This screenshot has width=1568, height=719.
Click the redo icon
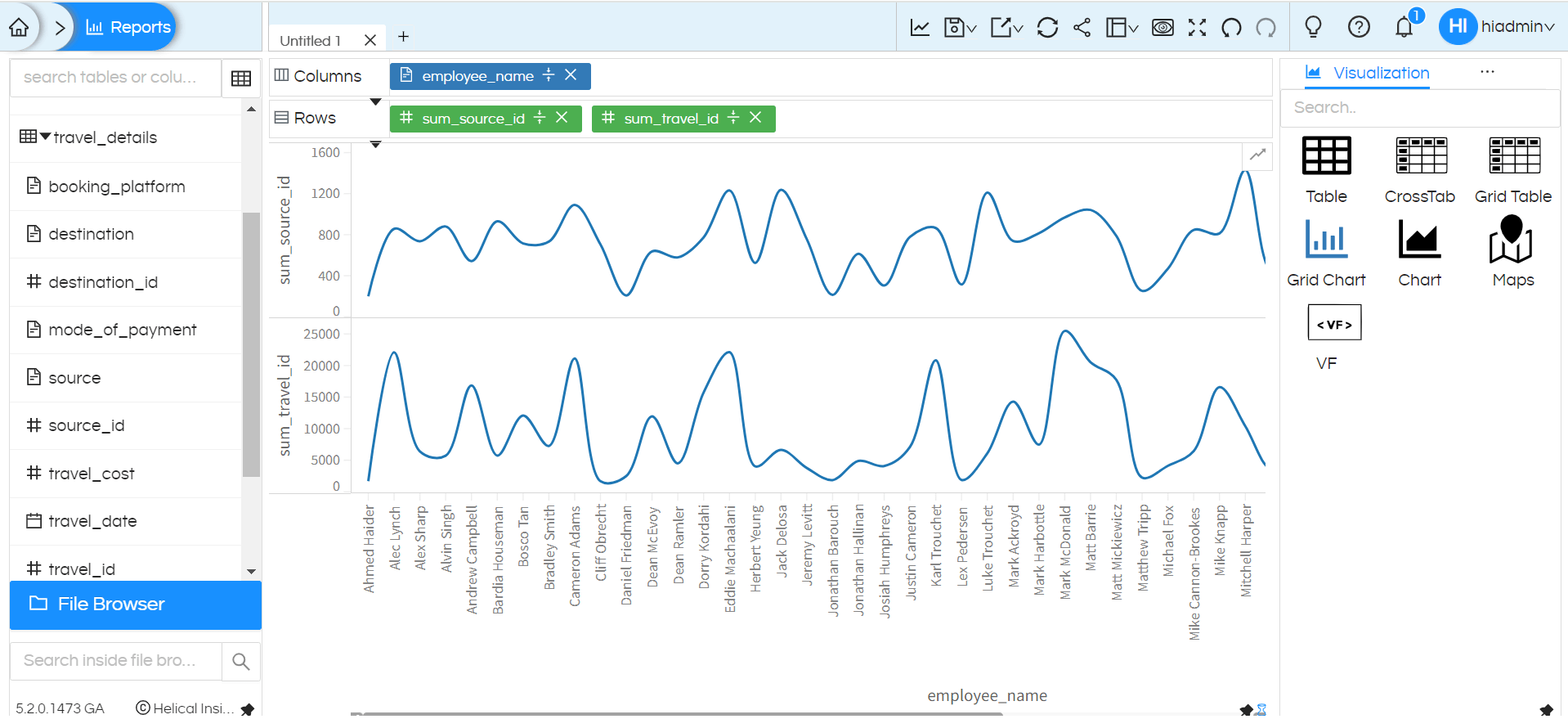coord(1266,27)
